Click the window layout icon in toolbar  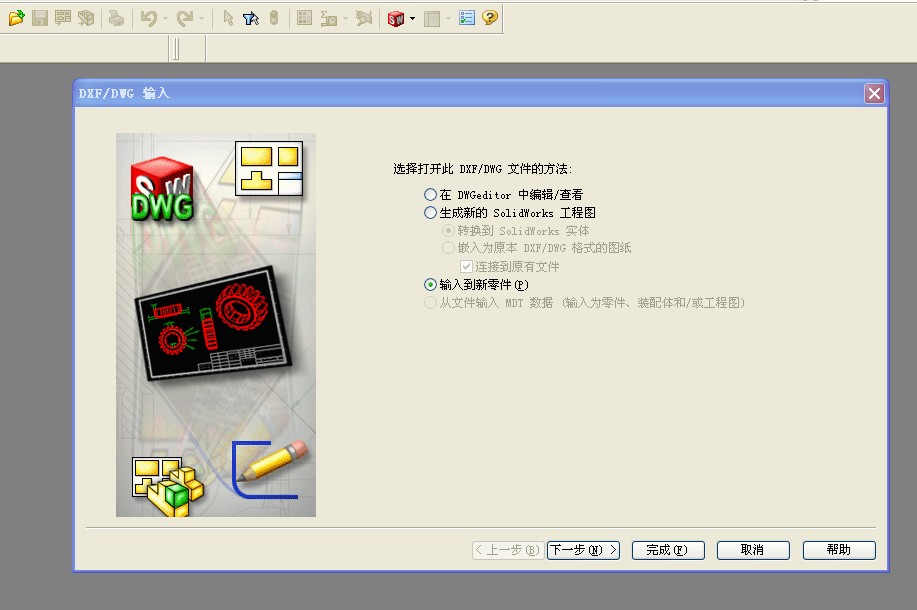click(432, 19)
